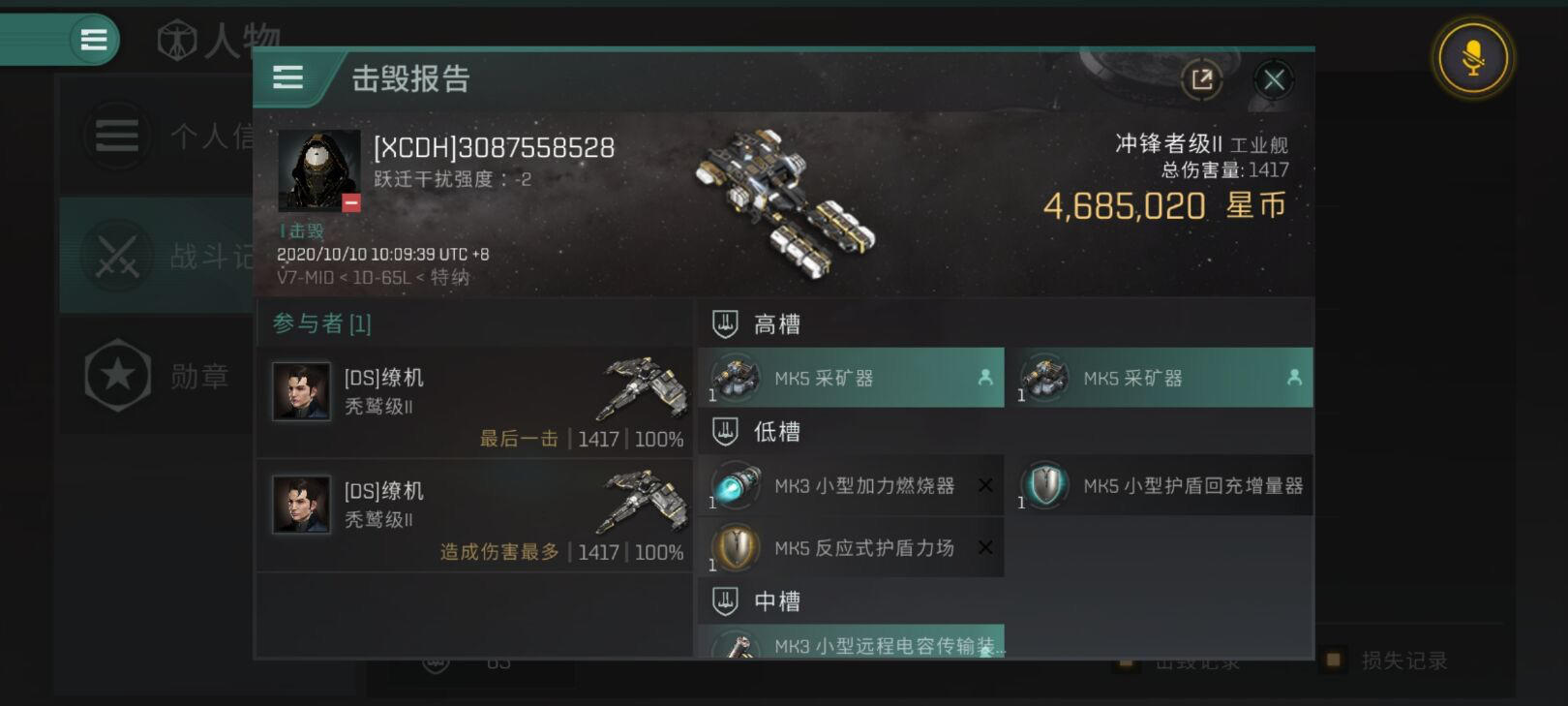Open the 造成伤害最多 participant entry
This screenshot has width=1568, height=706.
[474, 516]
